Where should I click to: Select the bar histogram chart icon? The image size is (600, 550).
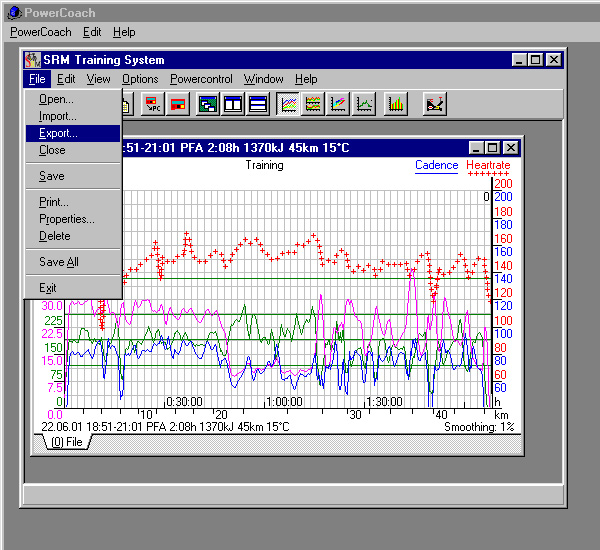pos(396,104)
